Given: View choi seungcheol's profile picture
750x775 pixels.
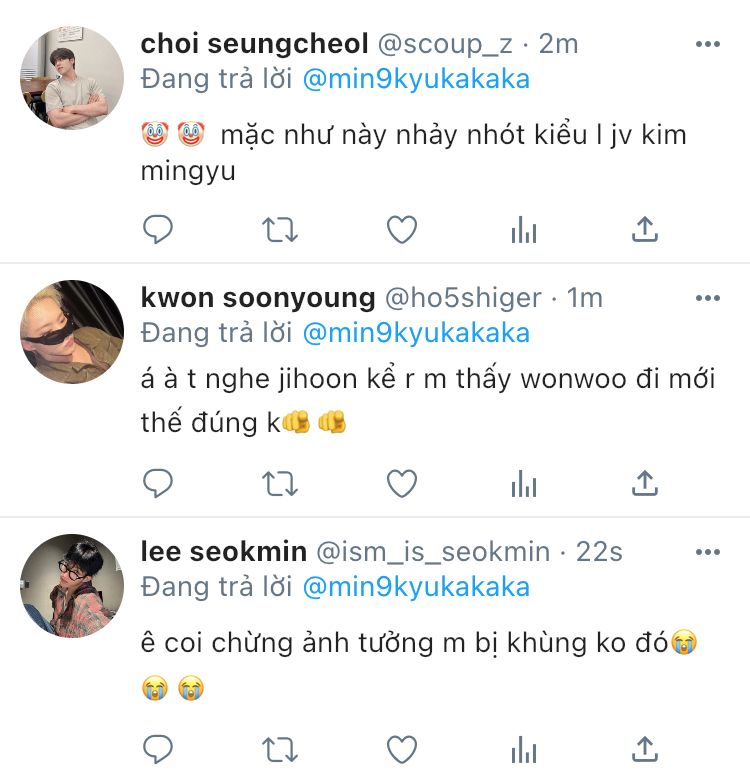Looking at the screenshot, I should click(x=72, y=78).
